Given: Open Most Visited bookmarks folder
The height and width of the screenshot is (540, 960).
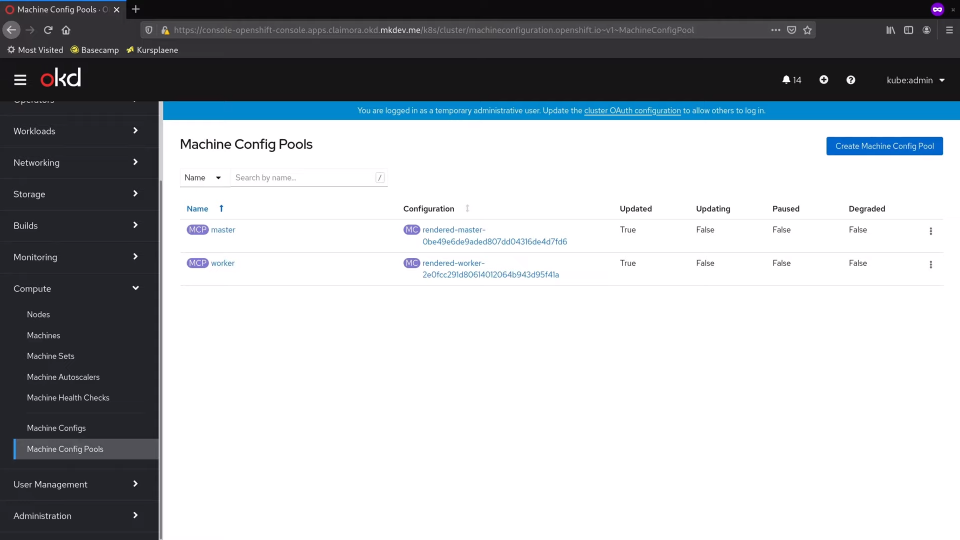Looking at the screenshot, I should [x=35, y=50].
